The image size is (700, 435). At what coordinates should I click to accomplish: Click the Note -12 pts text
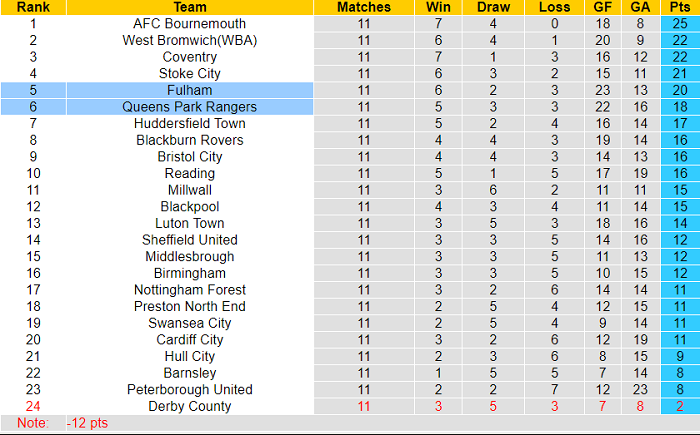[88, 424]
